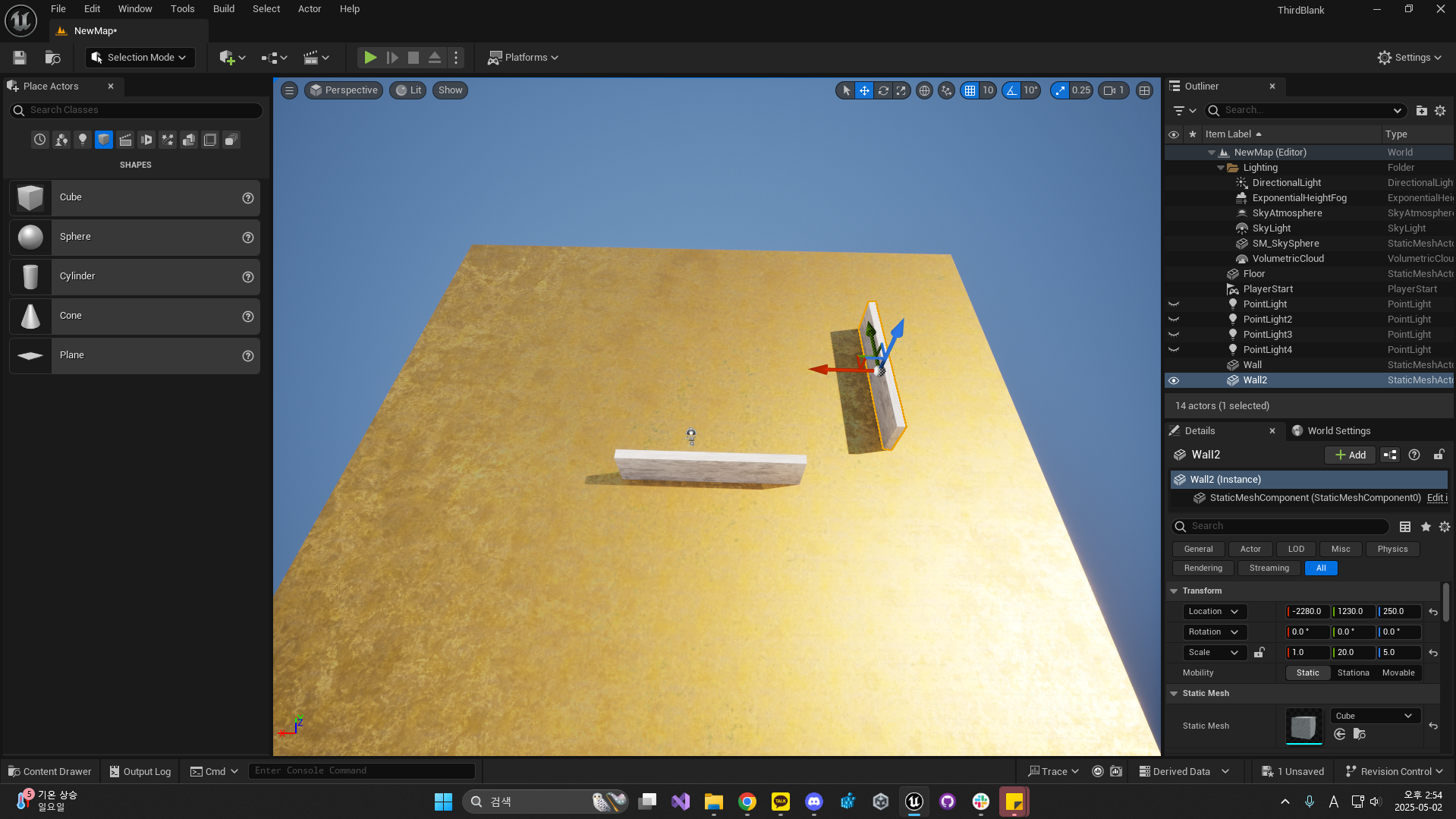Select the Cinematic category icon in Place Actors
Viewport: 1456px width, 819px height.
pyautogui.click(x=125, y=140)
